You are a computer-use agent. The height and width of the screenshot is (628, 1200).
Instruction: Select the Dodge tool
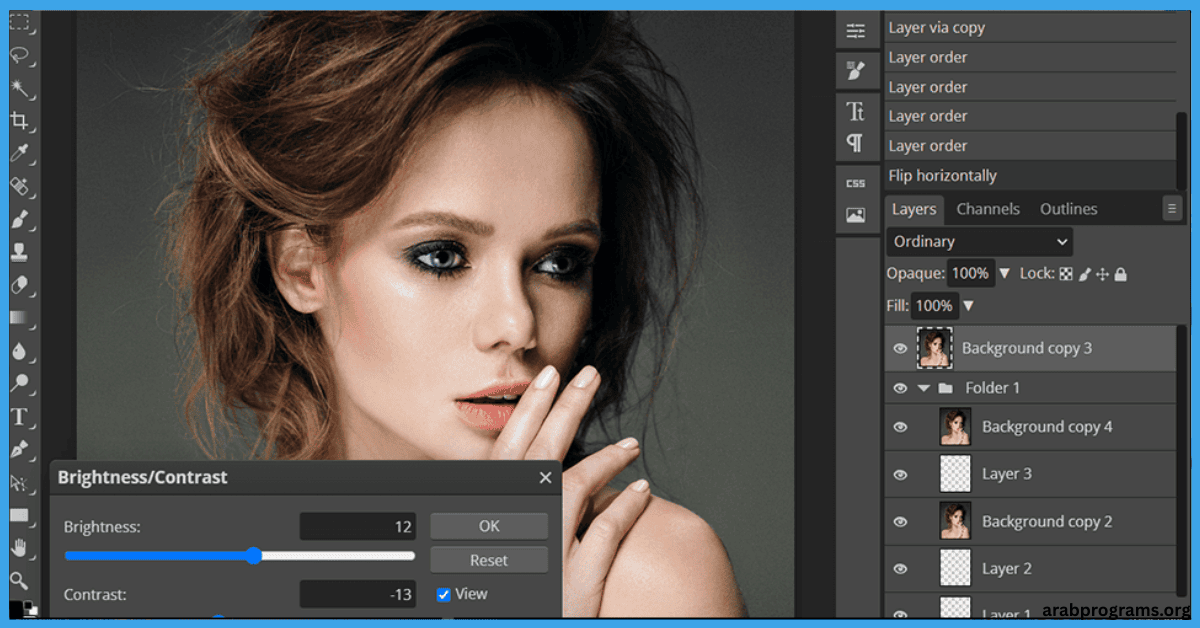pyautogui.click(x=20, y=383)
